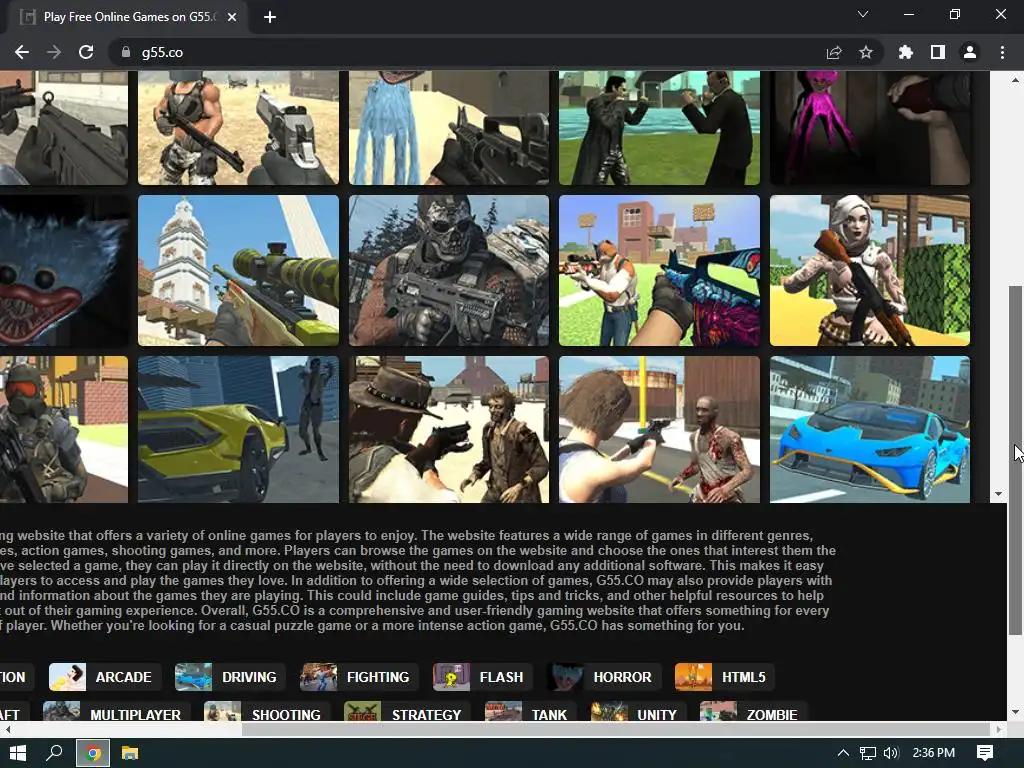Click the HORROR category thumbnail icon
1024x768 pixels.
pyautogui.click(x=566, y=677)
